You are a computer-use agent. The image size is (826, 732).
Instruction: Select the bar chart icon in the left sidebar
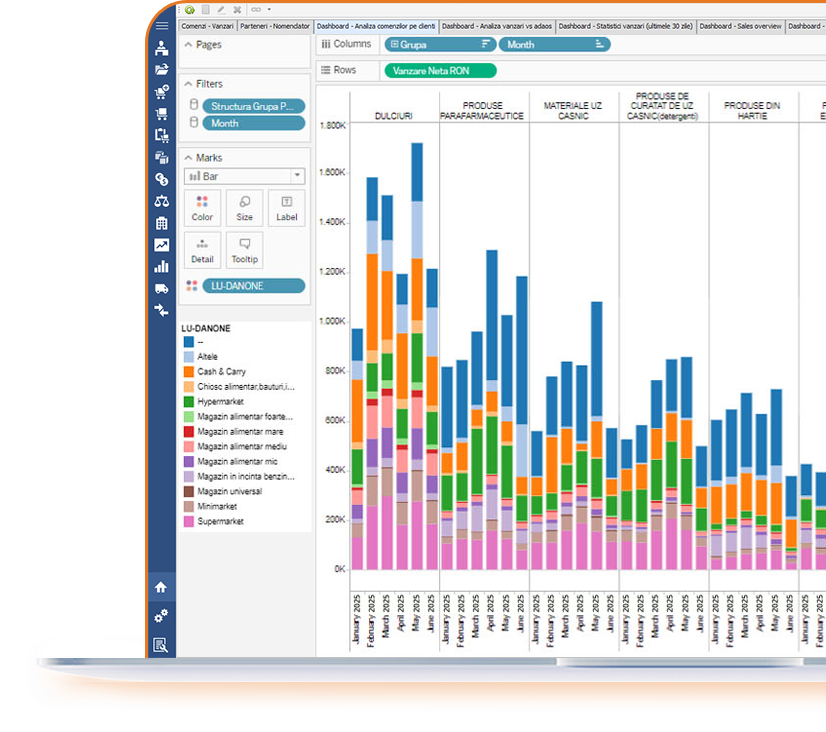coord(162,264)
